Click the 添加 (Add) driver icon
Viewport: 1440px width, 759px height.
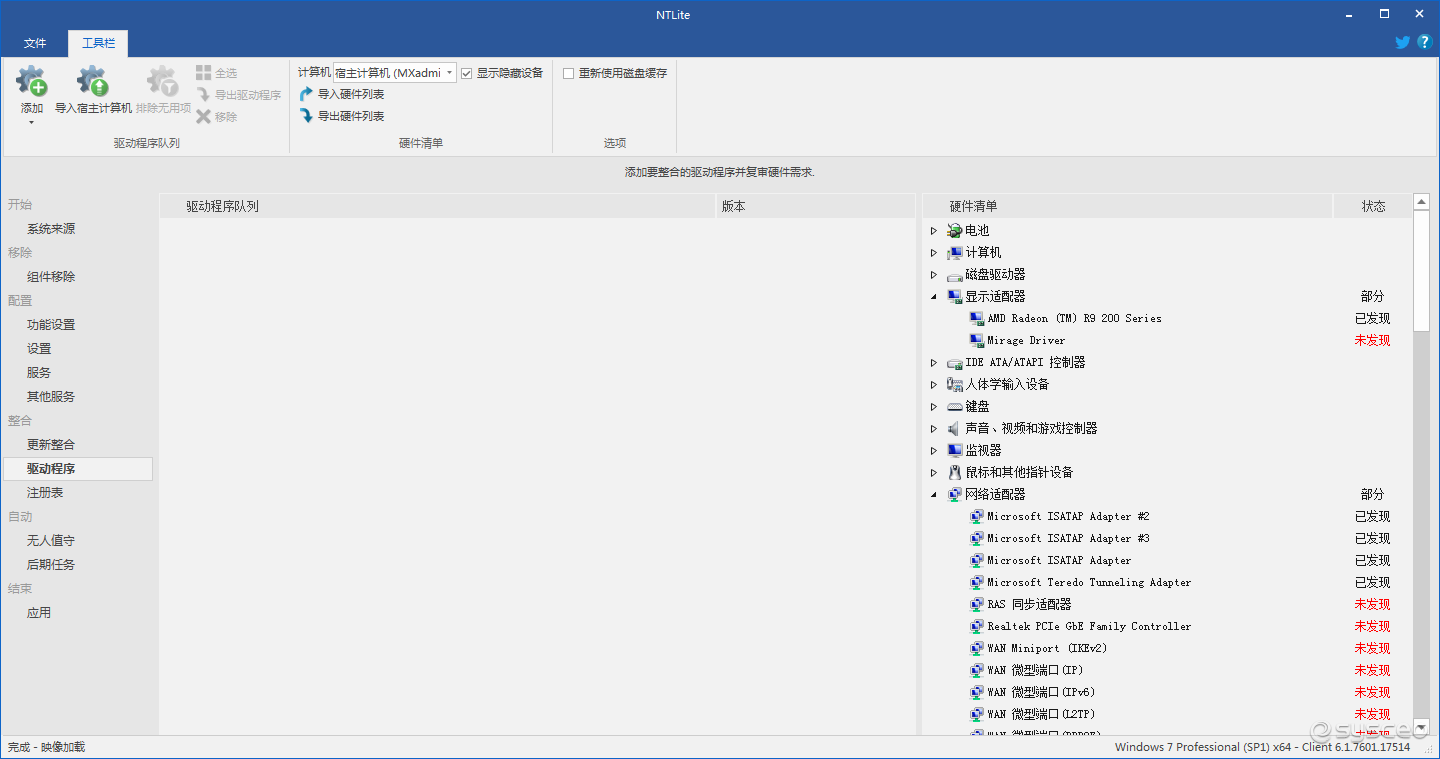[x=32, y=81]
